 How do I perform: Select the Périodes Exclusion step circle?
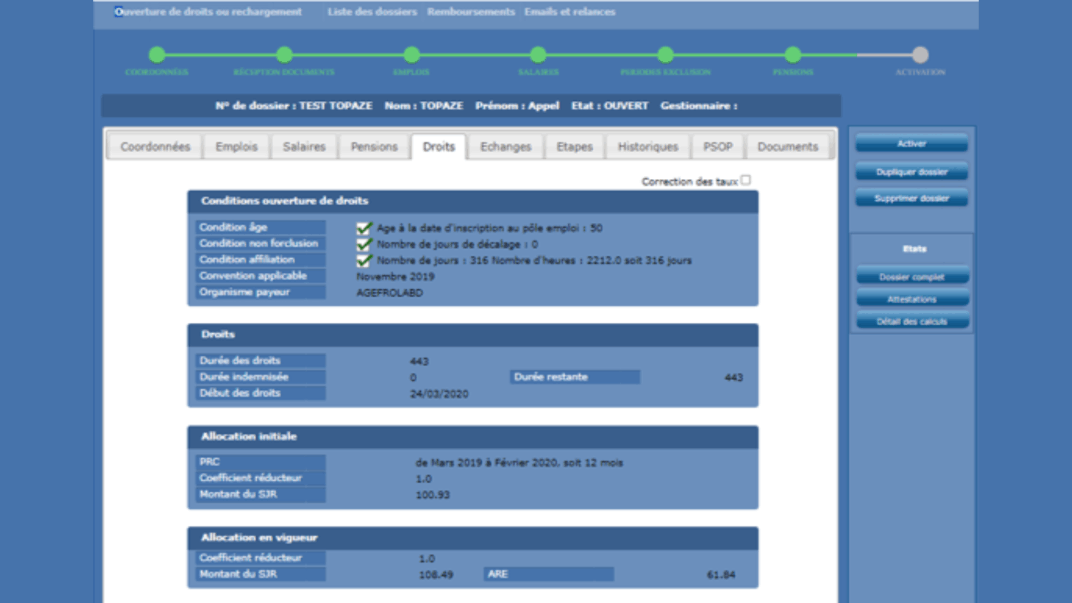pos(666,55)
